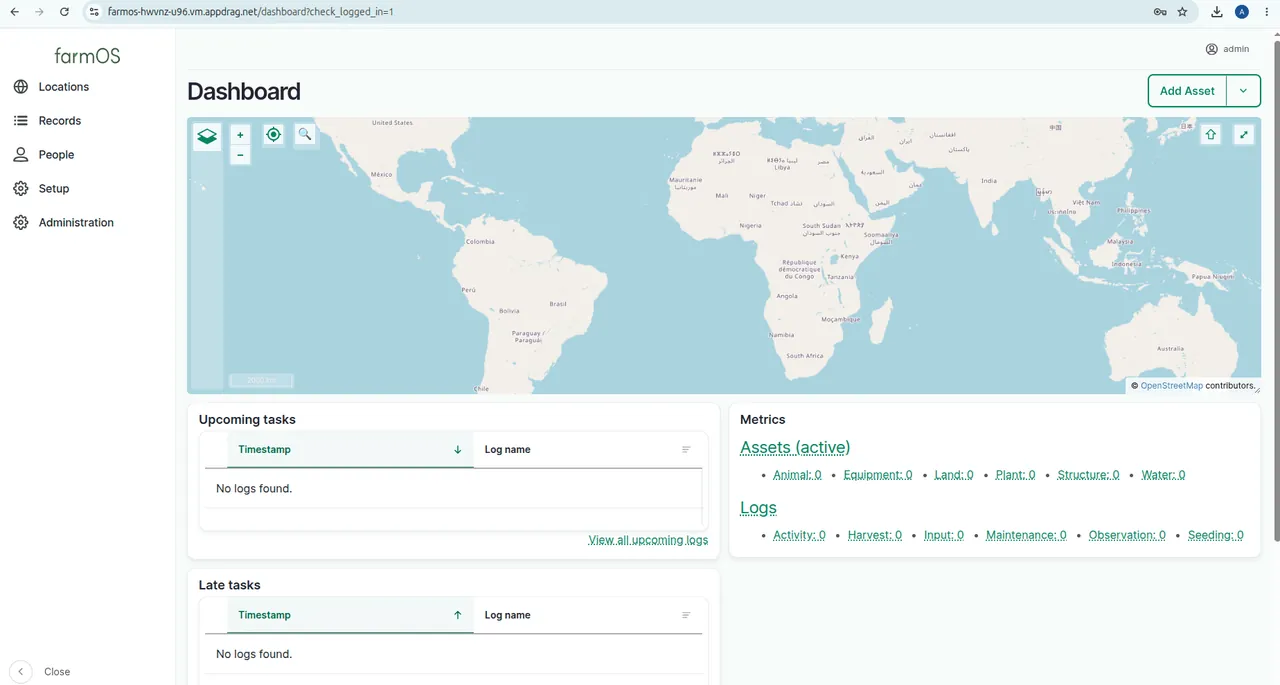
Task: Click the Land: 0 metric link
Action: 954,475
